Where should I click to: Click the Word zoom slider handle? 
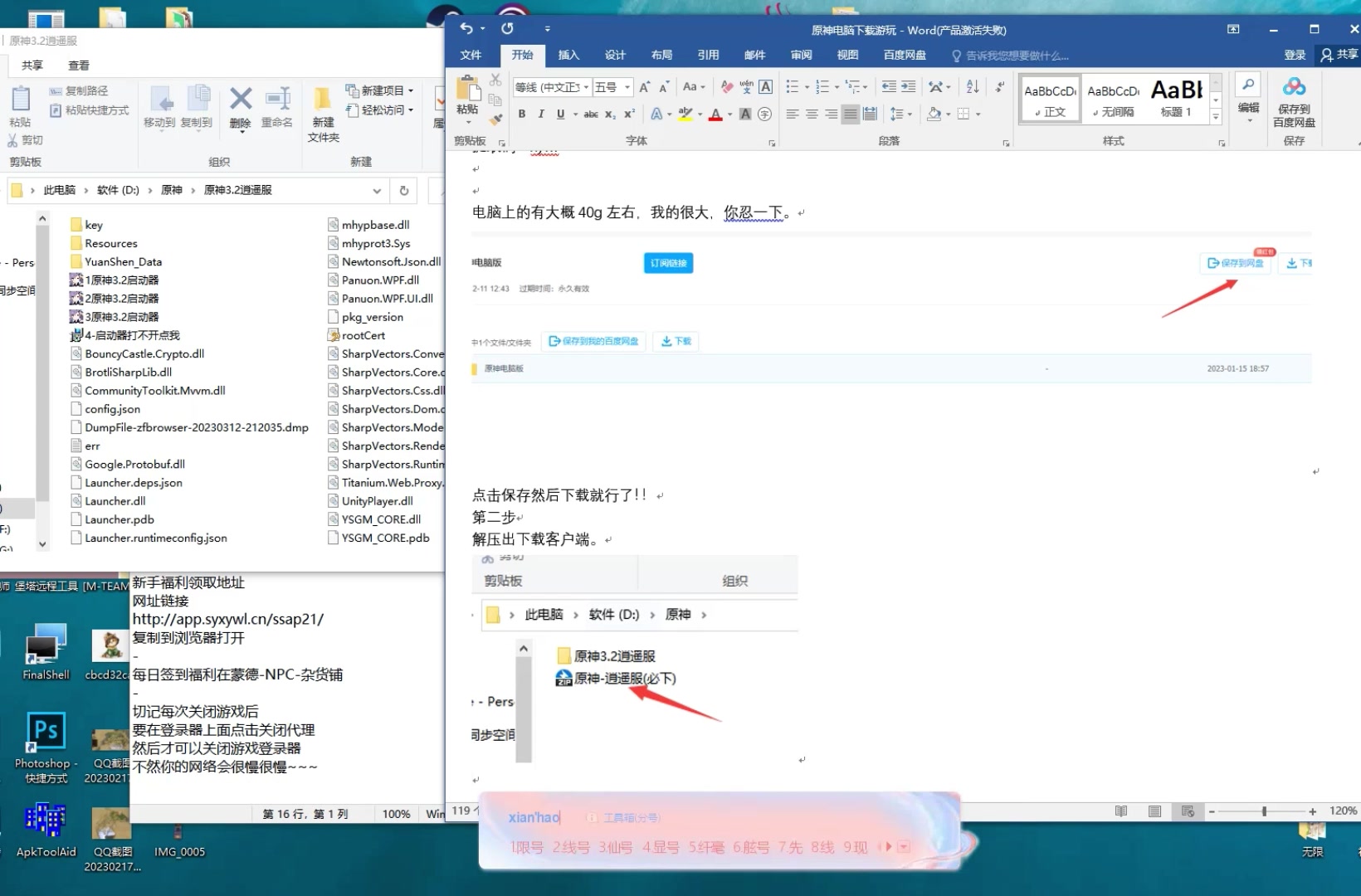point(1264,811)
